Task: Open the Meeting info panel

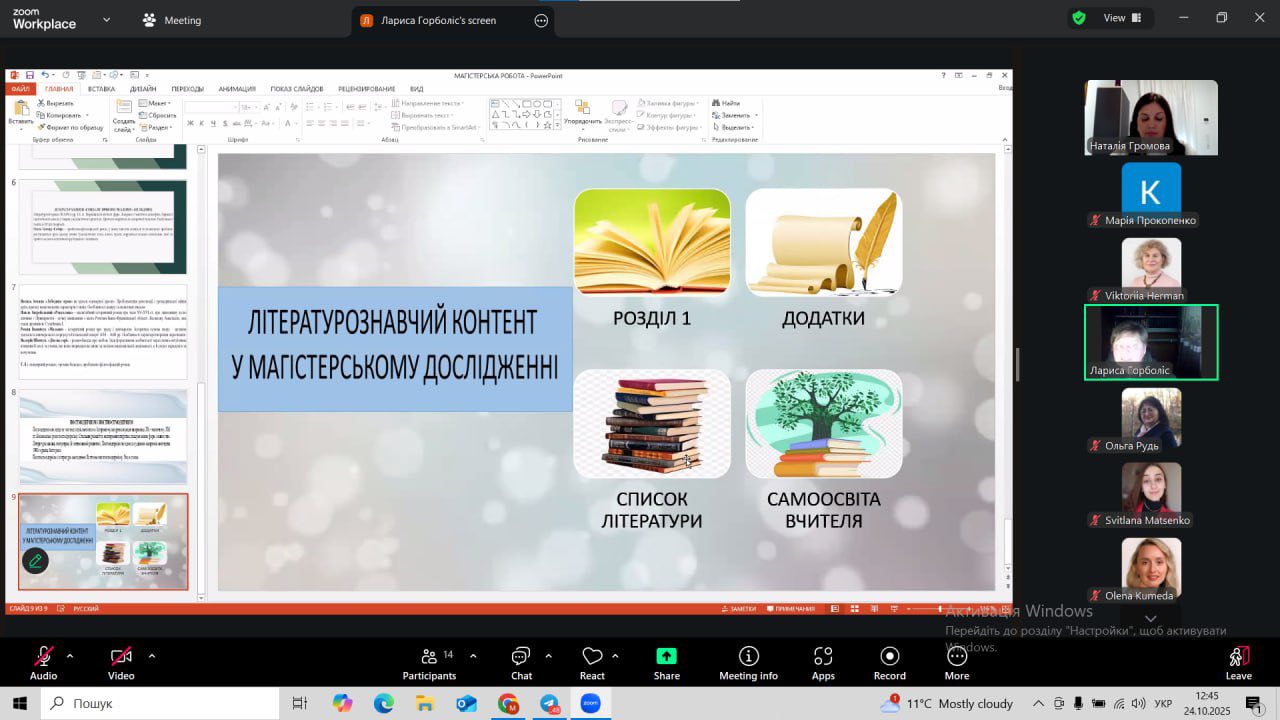Action: pos(748,662)
